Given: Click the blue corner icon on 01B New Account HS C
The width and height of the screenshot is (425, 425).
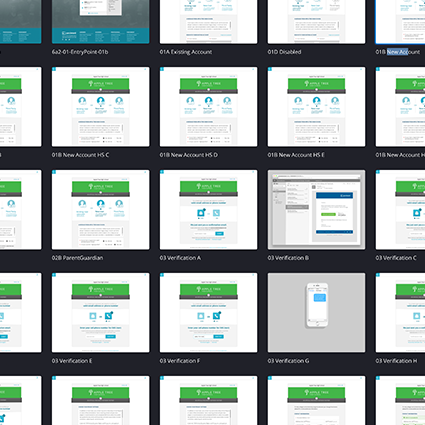Looking at the screenshot, I should (54, 69).
